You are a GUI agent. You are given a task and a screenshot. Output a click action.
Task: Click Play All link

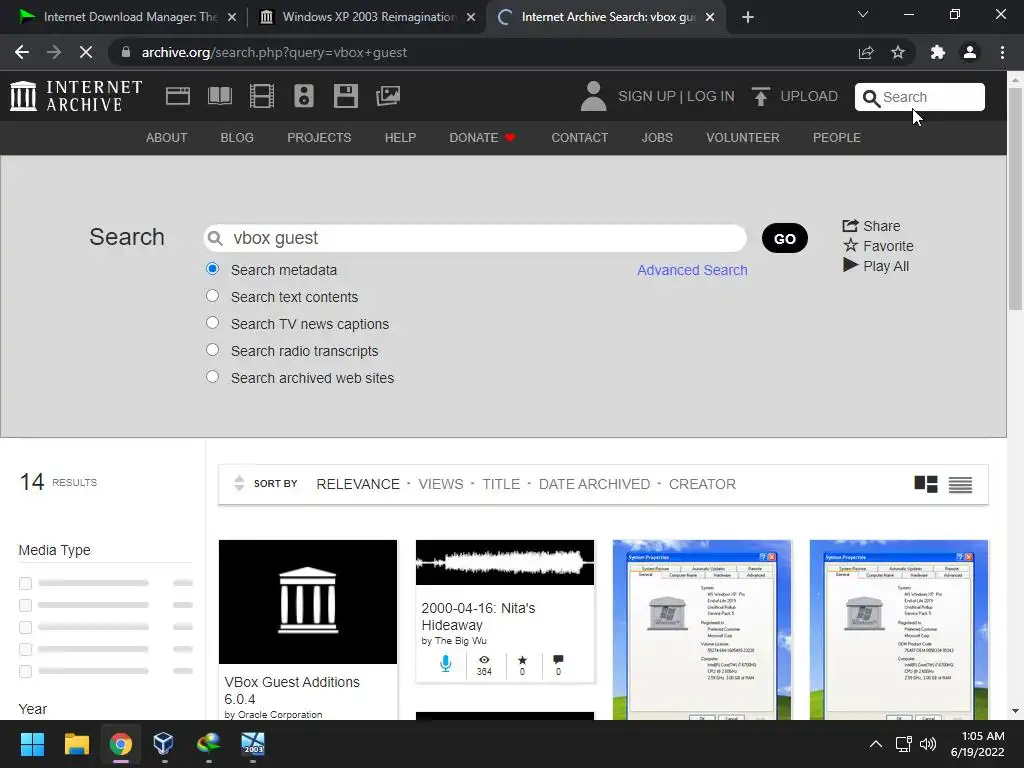pos(876,266)
